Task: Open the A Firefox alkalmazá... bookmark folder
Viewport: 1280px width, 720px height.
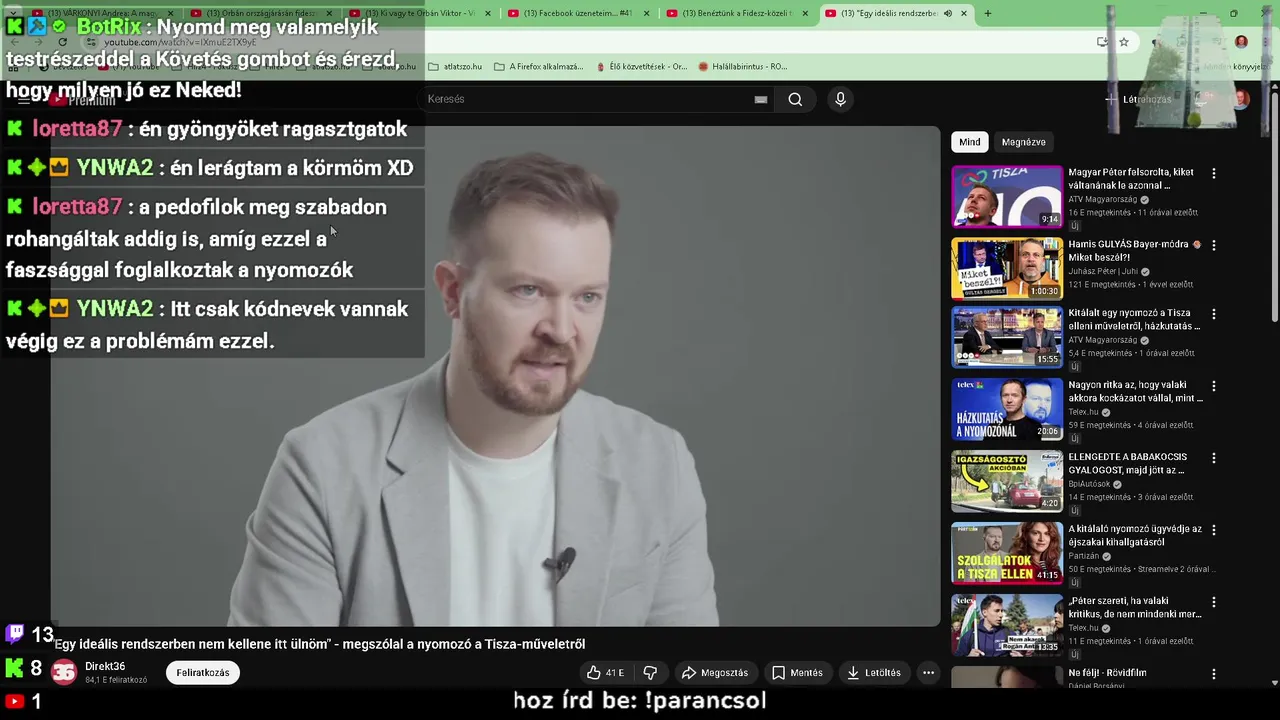Action: 538,67
